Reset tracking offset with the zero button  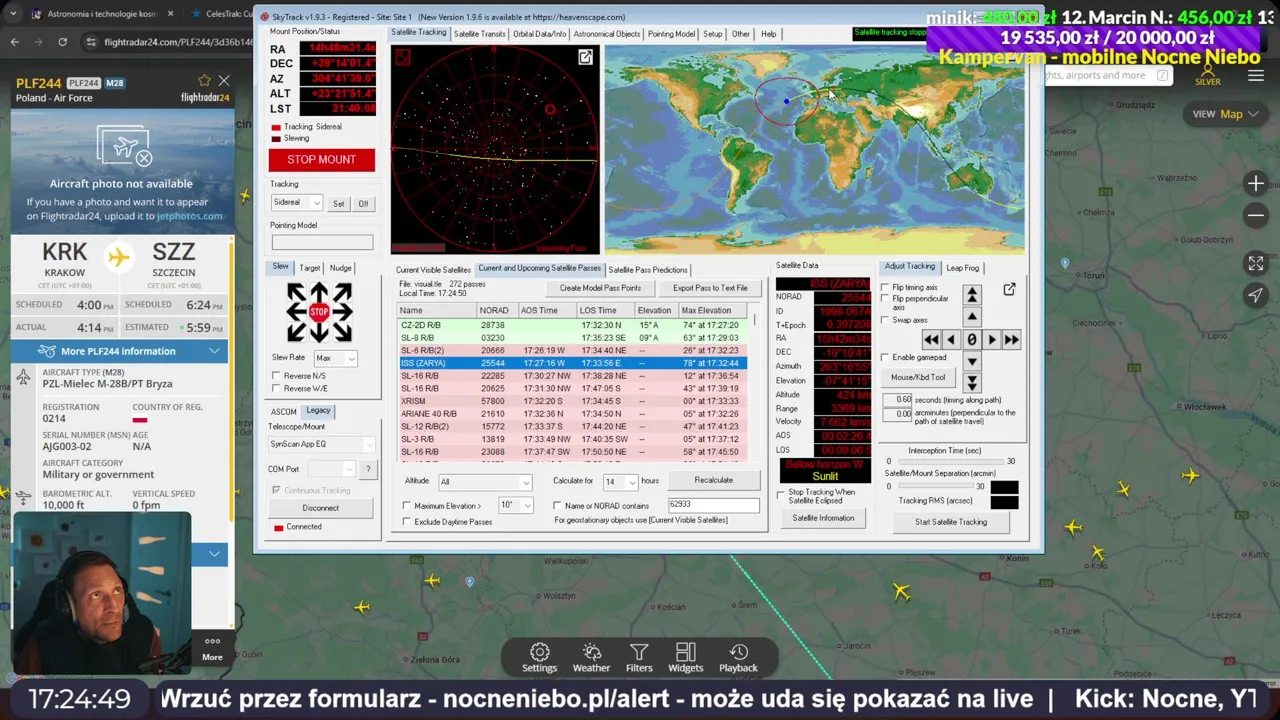pos(971,340)
